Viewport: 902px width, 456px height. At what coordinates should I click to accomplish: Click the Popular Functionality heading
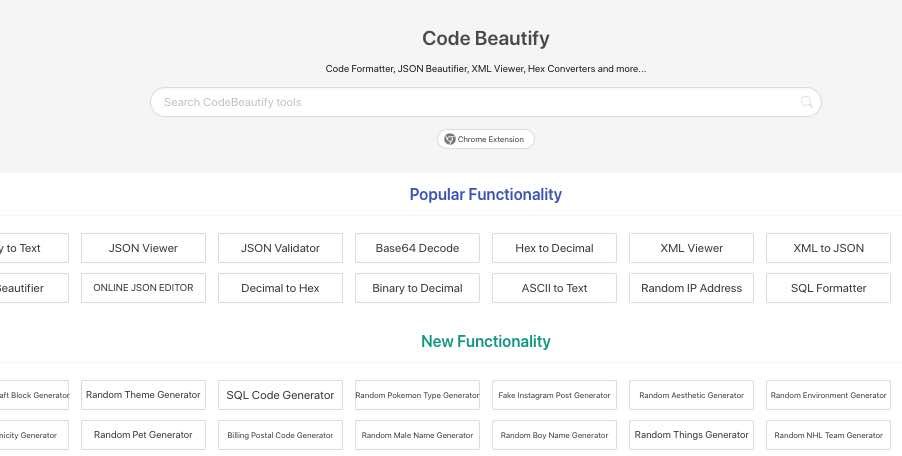486,194
